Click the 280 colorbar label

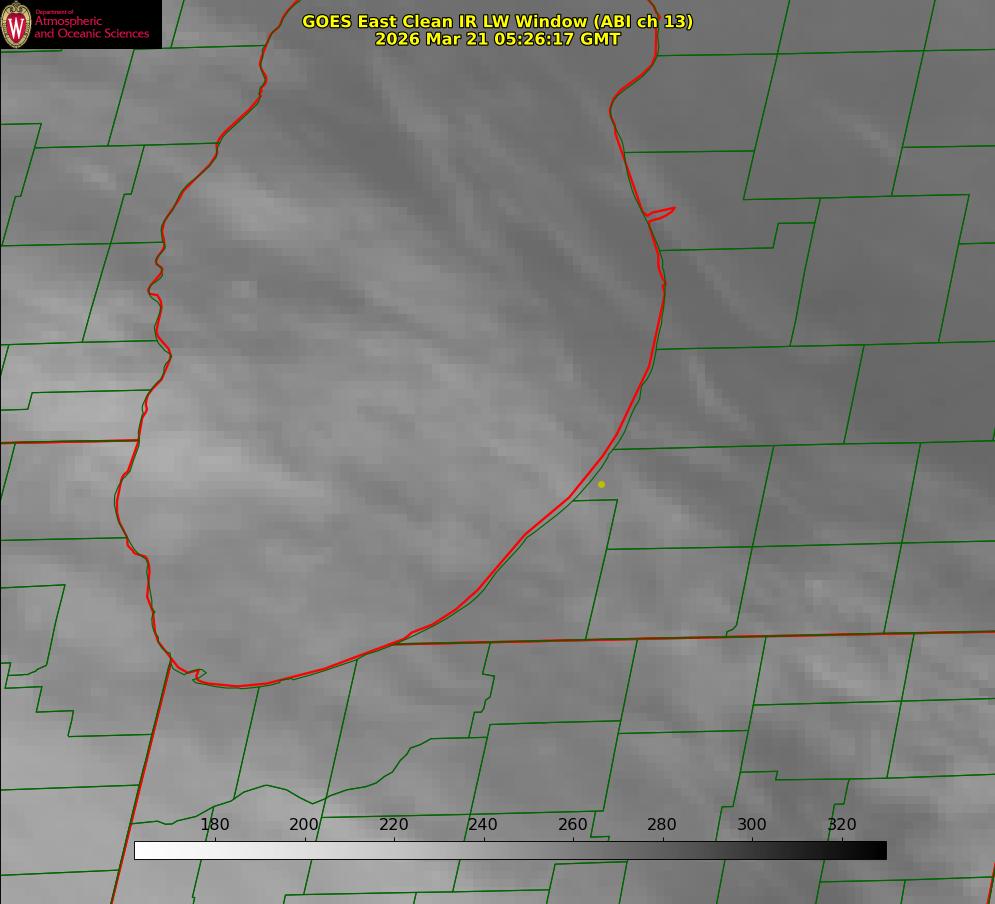662,824
